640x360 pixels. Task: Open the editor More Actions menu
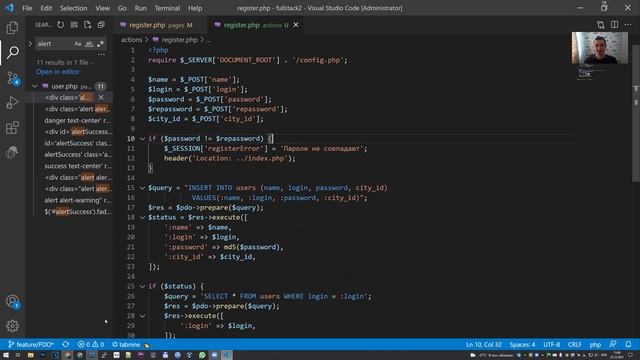pos(628,25)
